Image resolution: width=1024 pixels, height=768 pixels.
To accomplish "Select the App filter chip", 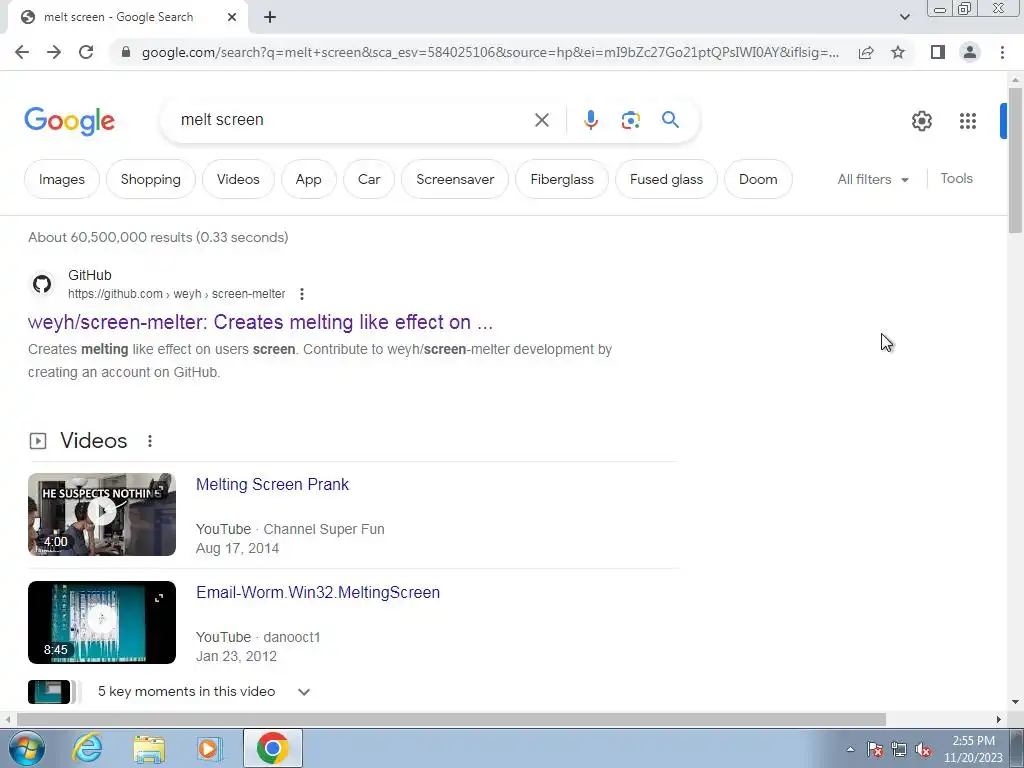I will 309,180.
